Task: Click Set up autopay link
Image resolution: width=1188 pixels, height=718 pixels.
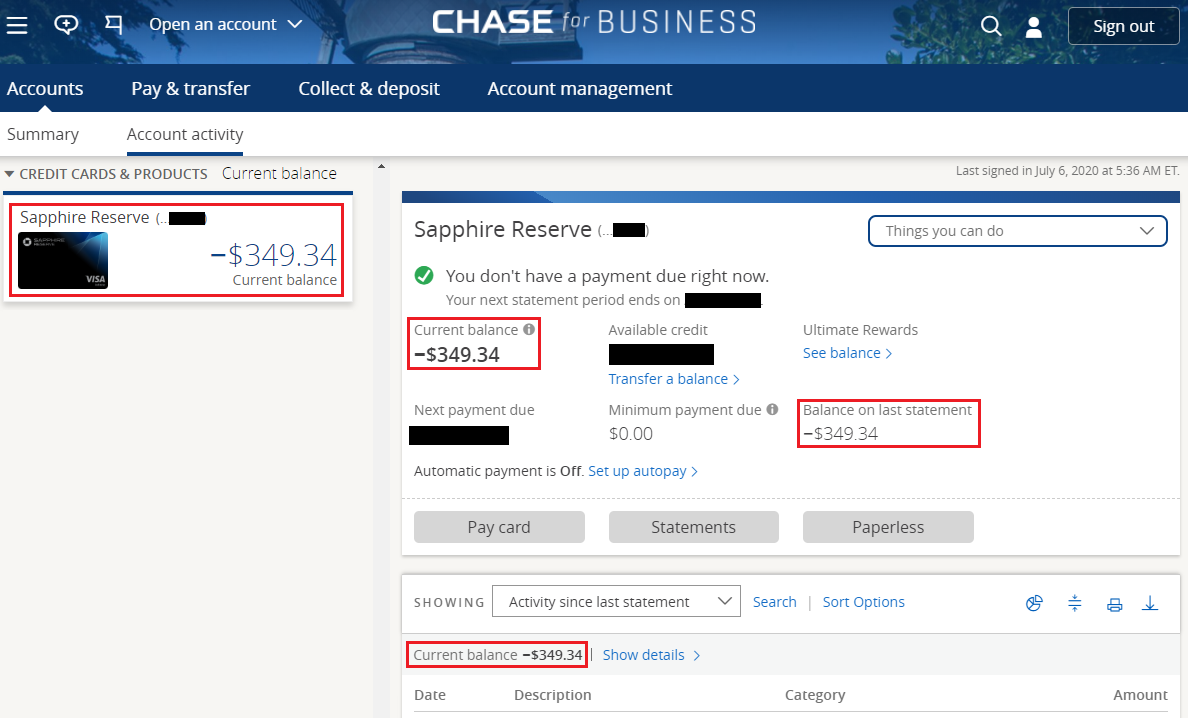Action: (642, 471)
